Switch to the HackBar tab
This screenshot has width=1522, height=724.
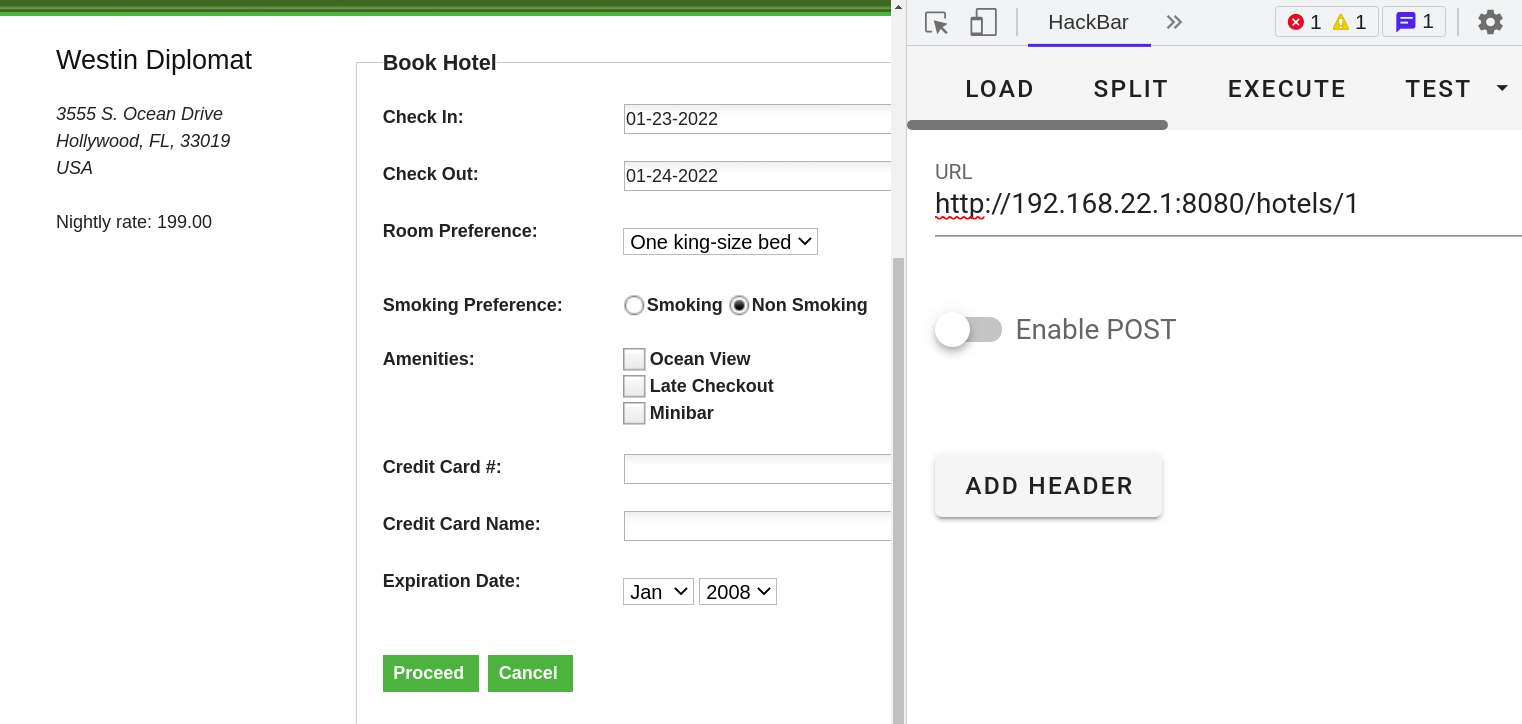tap(1088, 22)
